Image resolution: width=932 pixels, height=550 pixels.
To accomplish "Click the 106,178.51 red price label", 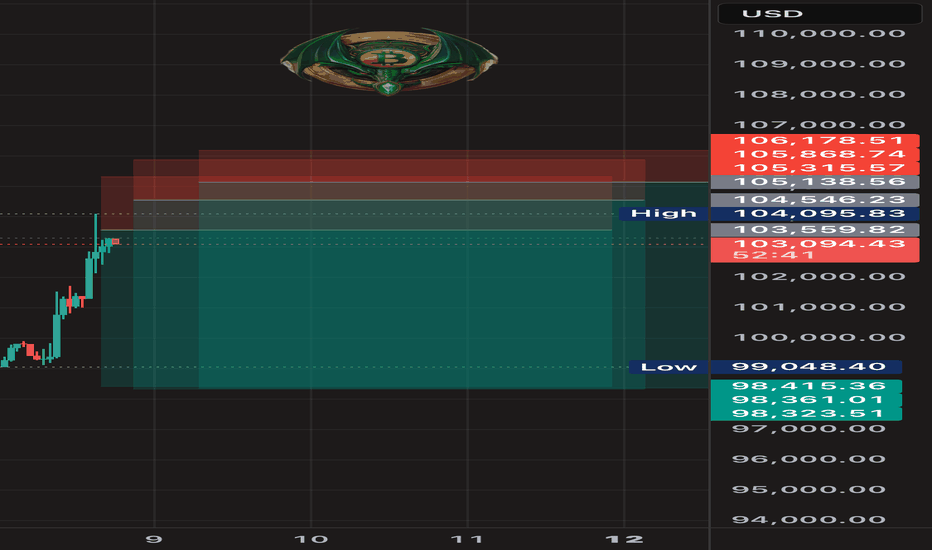I will [815, 141].
